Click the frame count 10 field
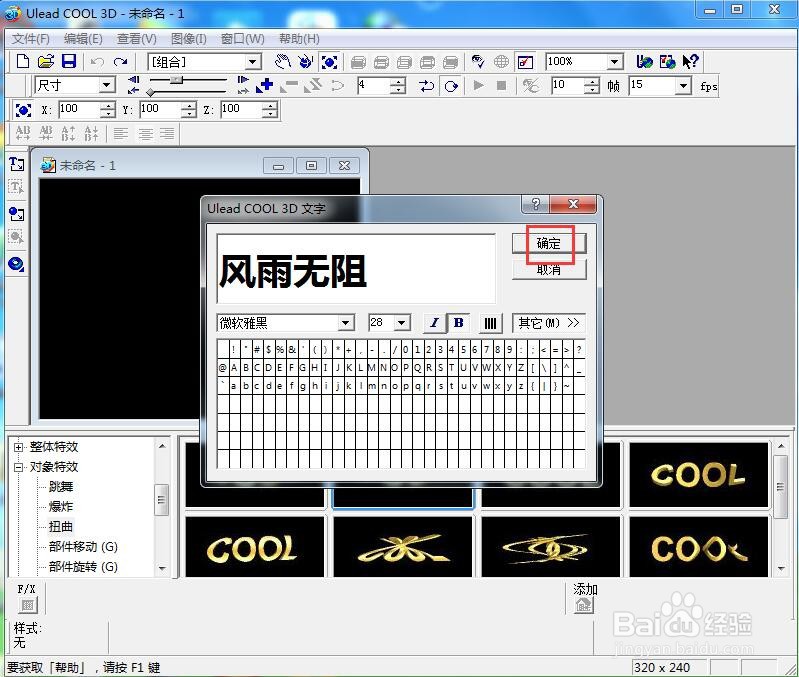 click(567, 85)
